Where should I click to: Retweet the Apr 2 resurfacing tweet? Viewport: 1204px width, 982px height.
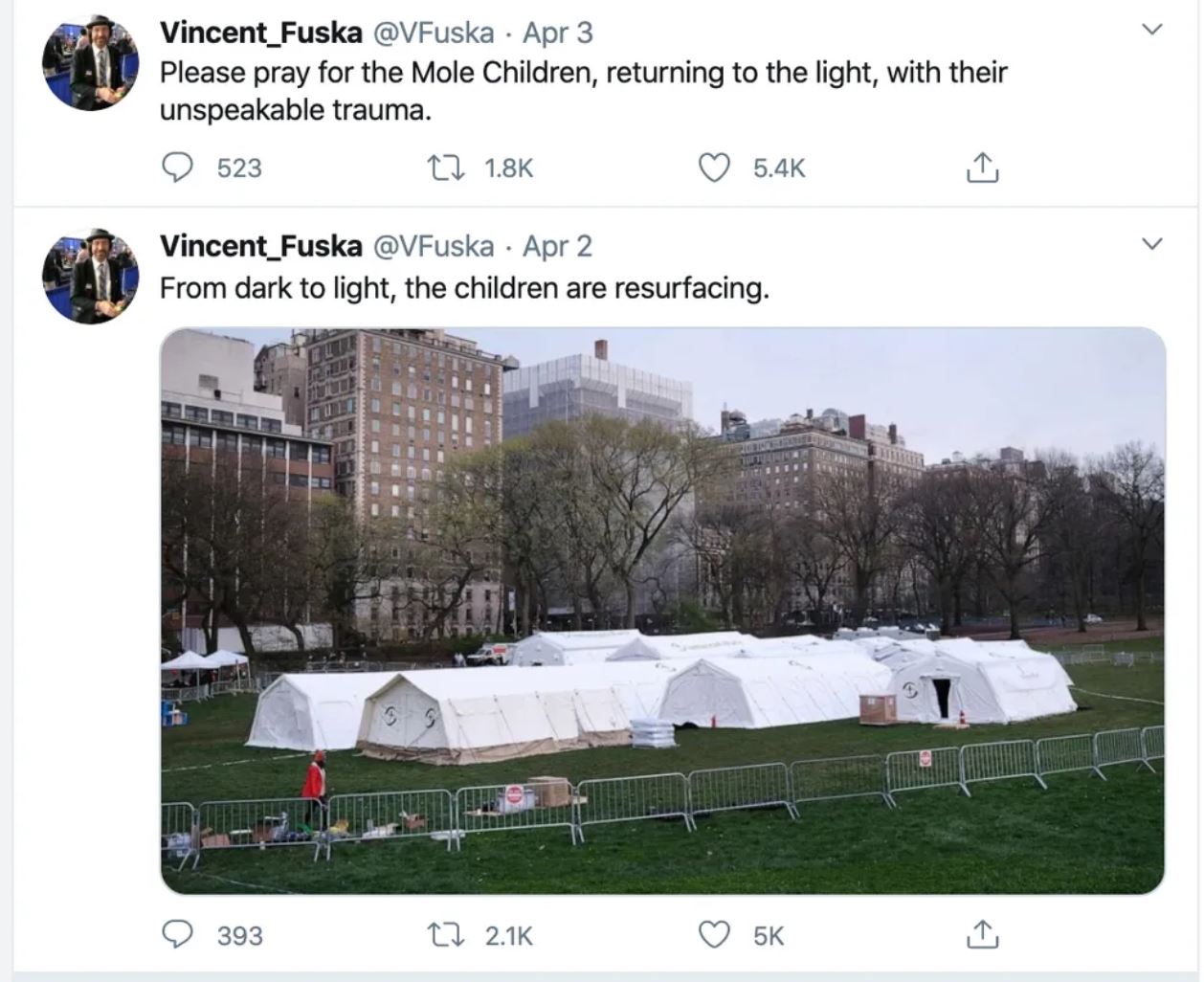point(445,934)
